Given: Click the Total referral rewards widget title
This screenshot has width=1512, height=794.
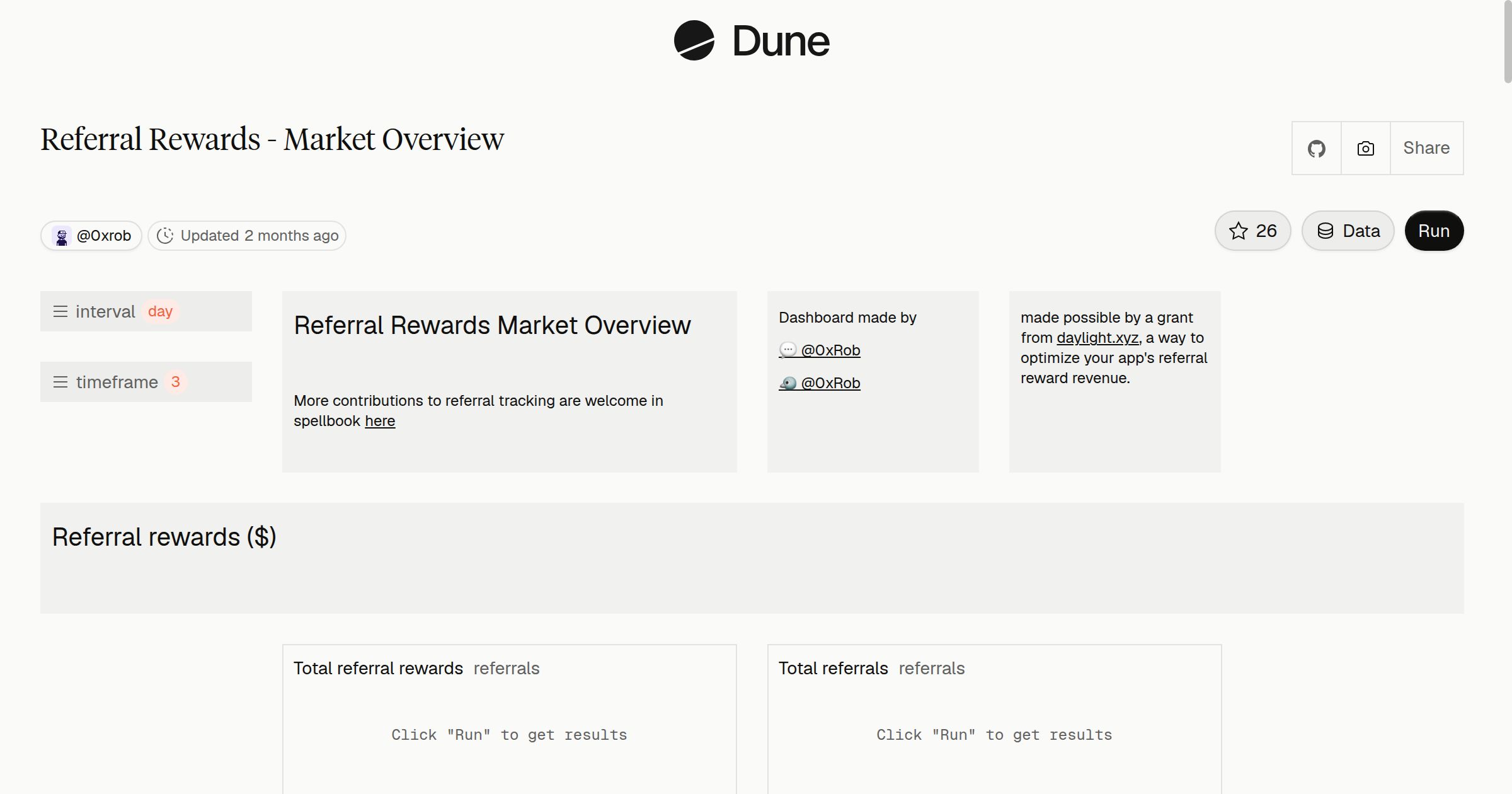Looking at the screenshot, I should 378,668.
